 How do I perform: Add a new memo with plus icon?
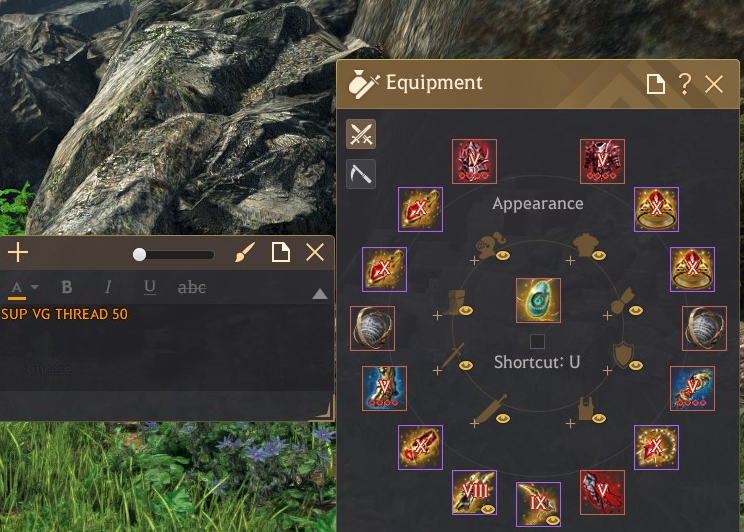[x=18, y=252]
